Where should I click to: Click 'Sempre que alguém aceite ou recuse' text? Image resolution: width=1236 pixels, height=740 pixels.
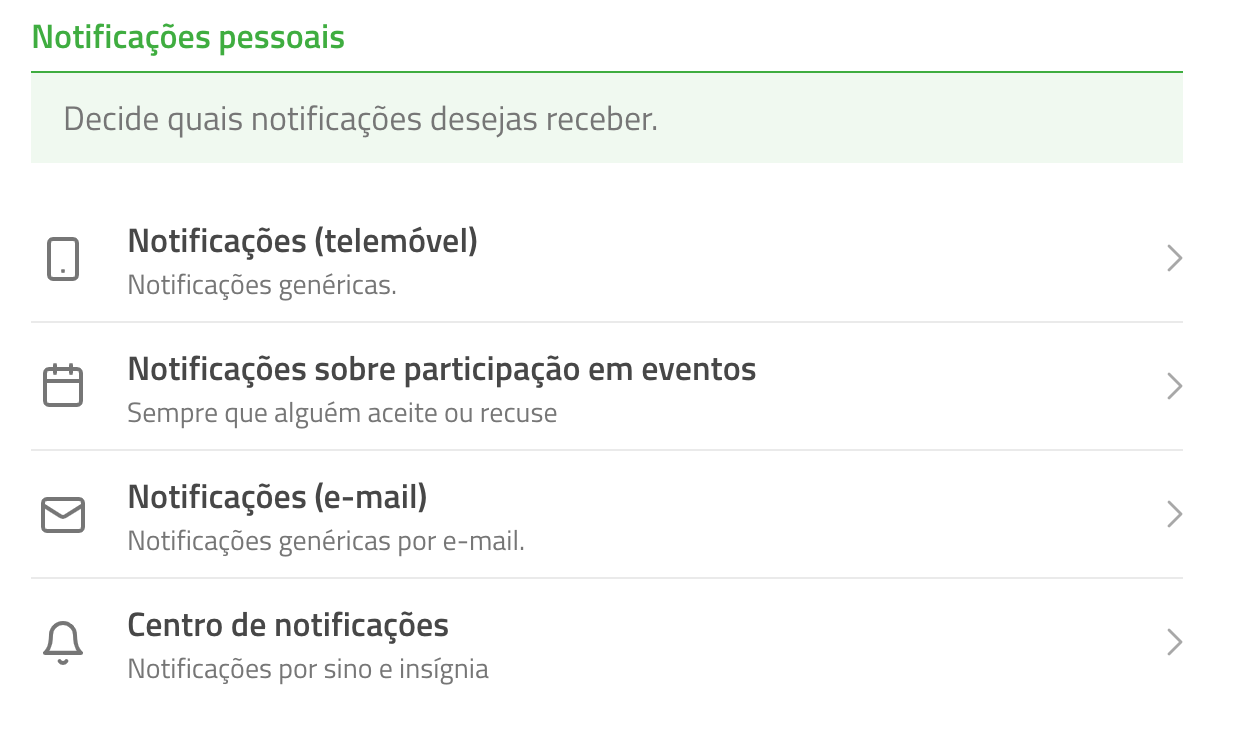[x=342, y=413]
